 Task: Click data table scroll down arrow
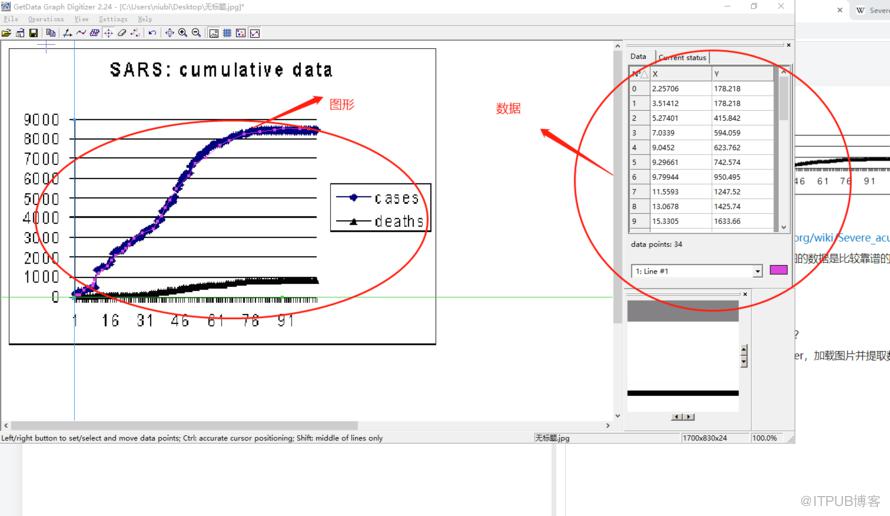[x=783, y=227]
